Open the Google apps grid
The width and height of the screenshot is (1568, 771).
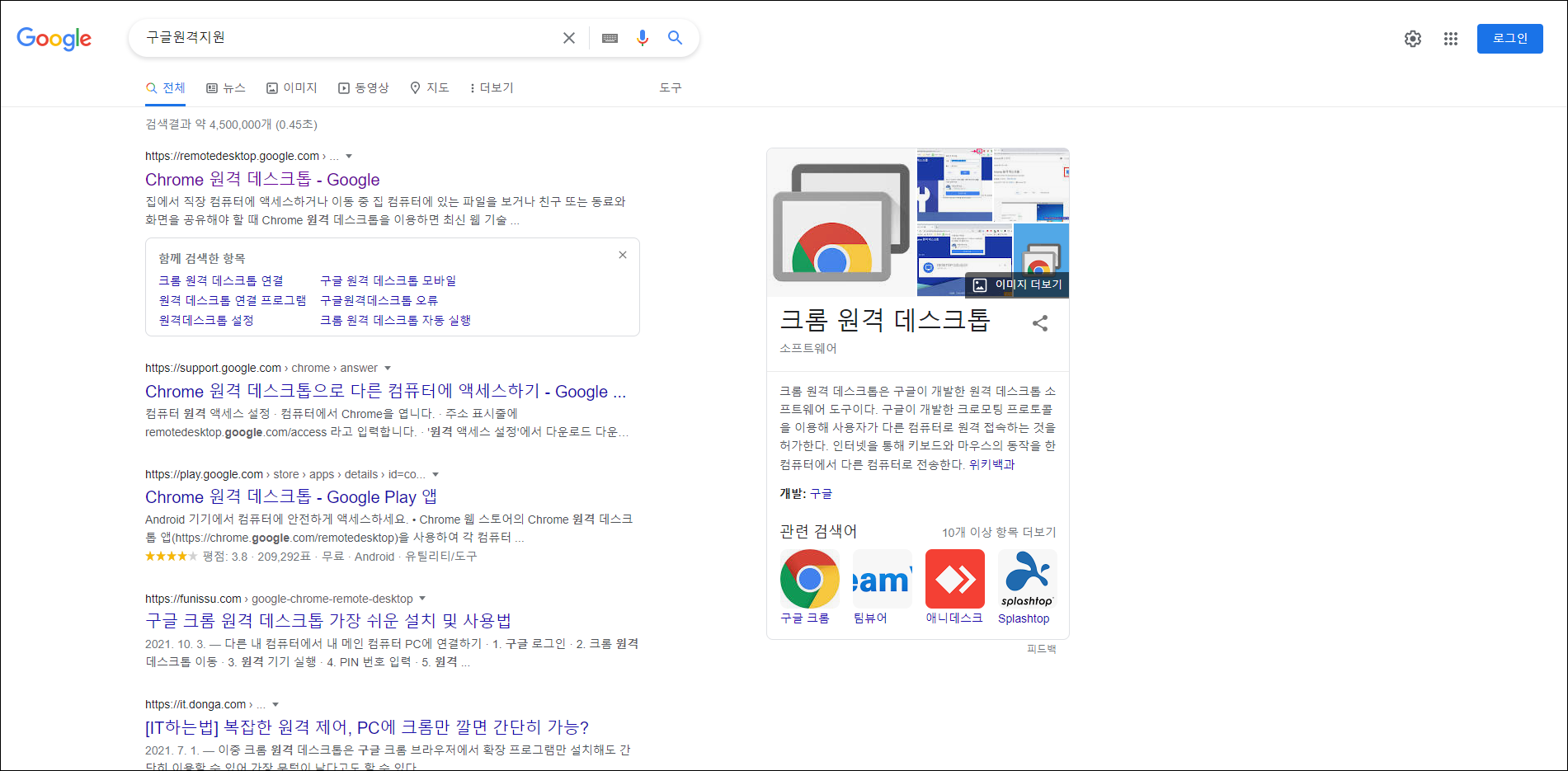[x=1451, y=39]
